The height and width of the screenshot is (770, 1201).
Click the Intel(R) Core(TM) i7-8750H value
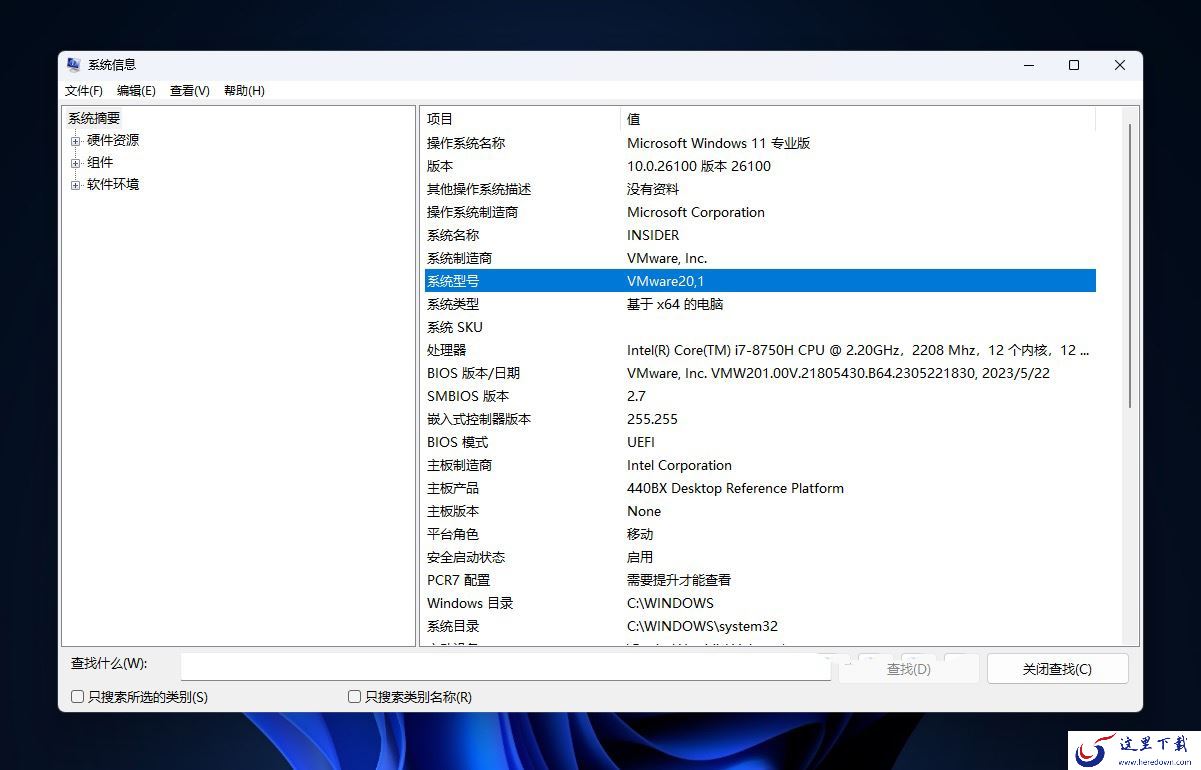tap(858, 350)
